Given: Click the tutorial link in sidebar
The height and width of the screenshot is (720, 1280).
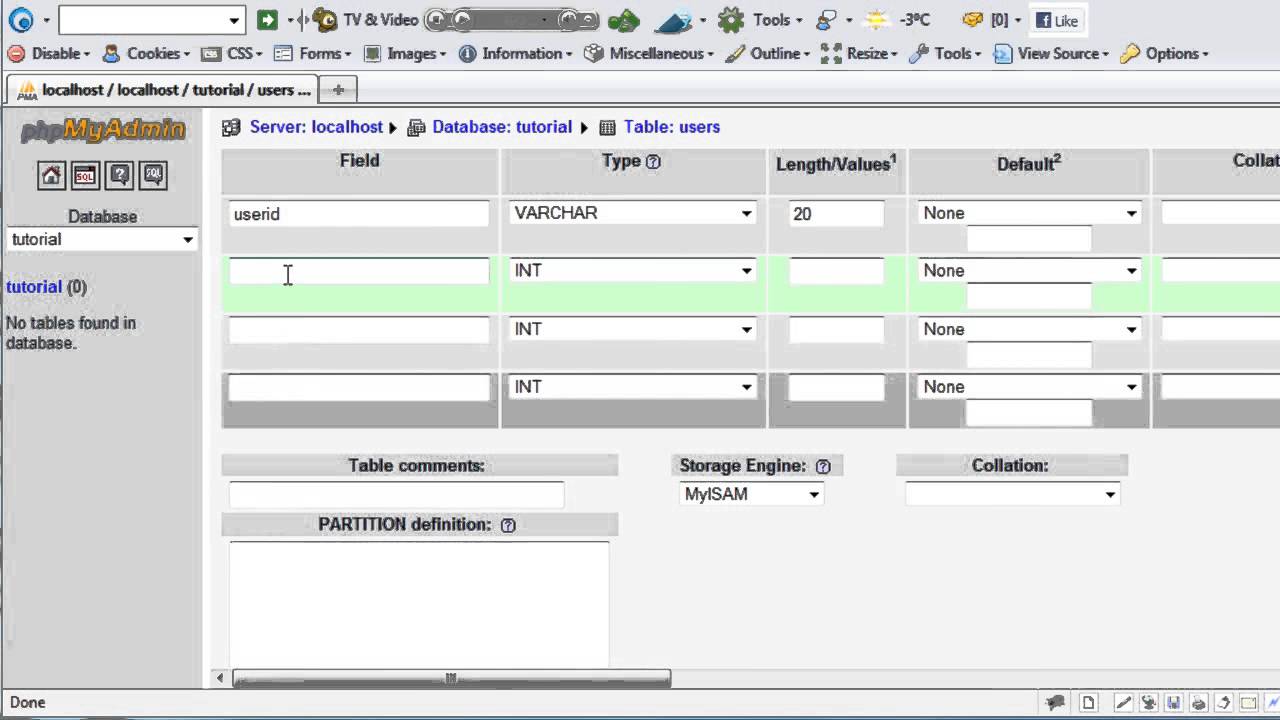Looking at the screenshot, I should point(34,287).
